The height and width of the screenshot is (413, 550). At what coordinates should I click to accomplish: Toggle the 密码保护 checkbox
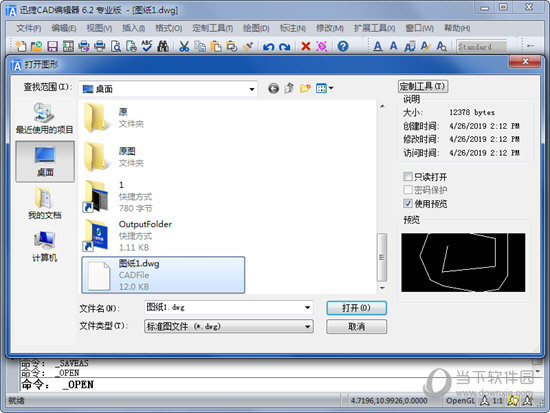[407, 190]
